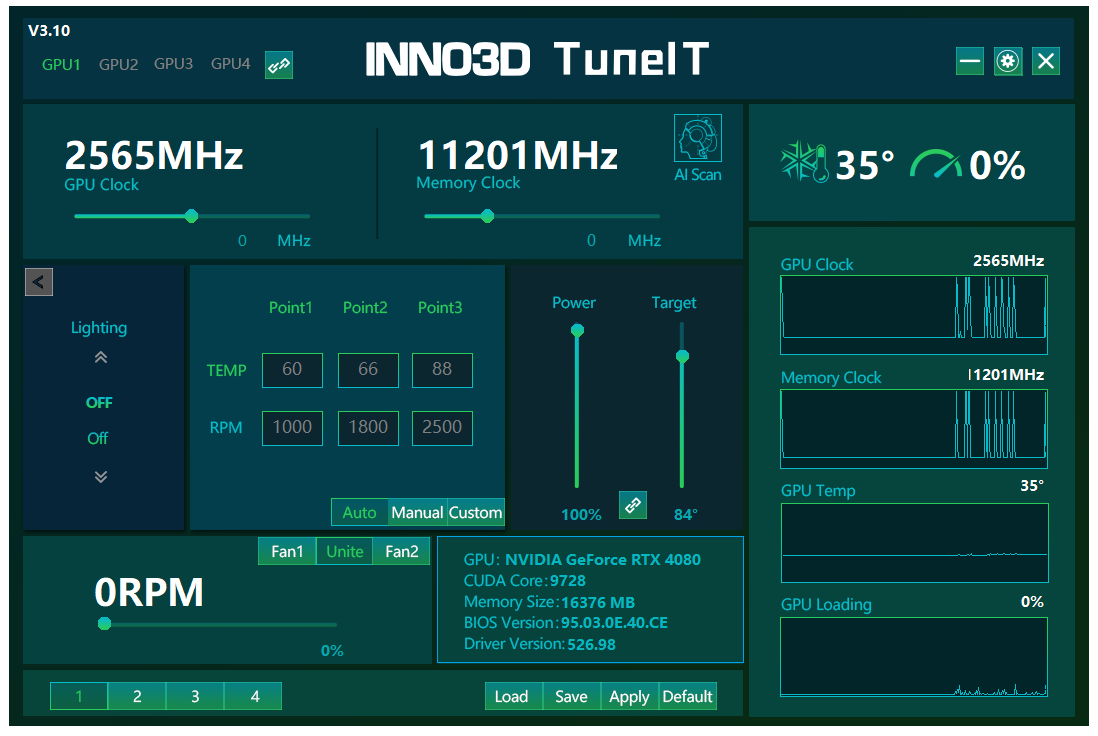Click the Target temperature slider handle

click(x=682, y=356)
